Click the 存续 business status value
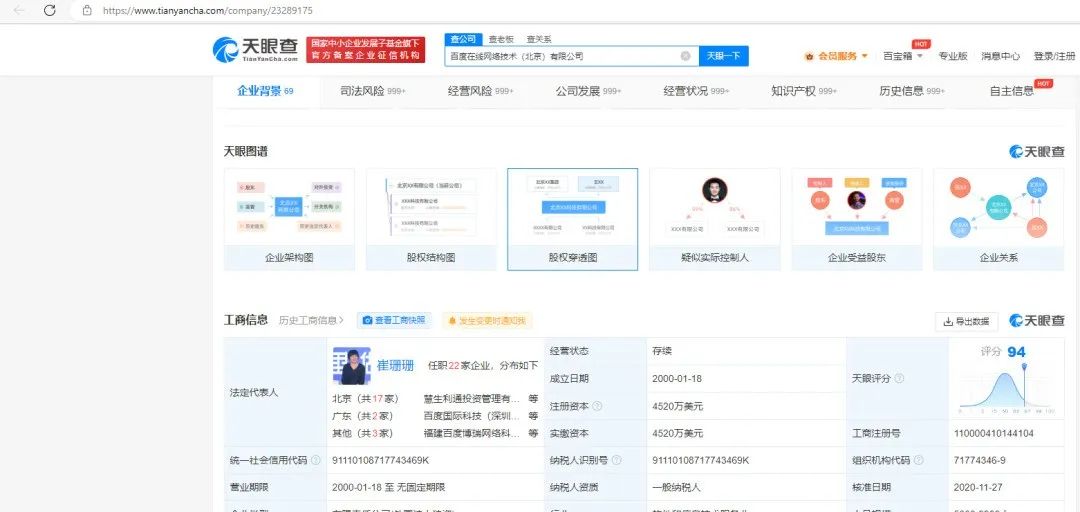The image size is (1080, 512). tap(662, 351)
